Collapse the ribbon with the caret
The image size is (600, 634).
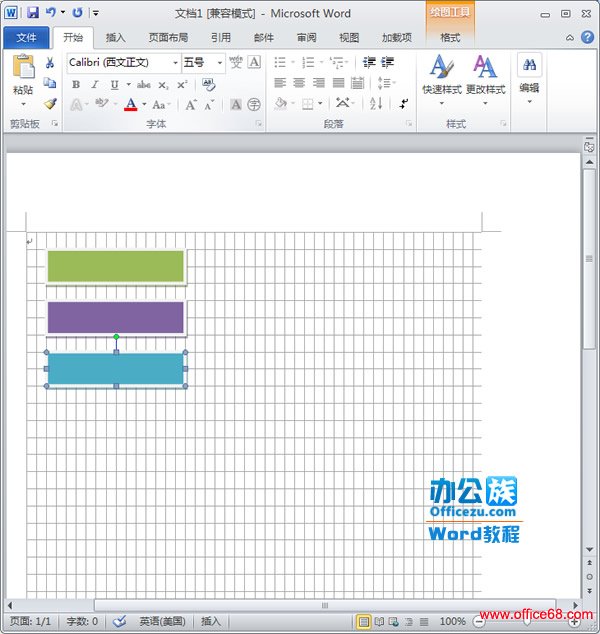(x=570, y=38)
